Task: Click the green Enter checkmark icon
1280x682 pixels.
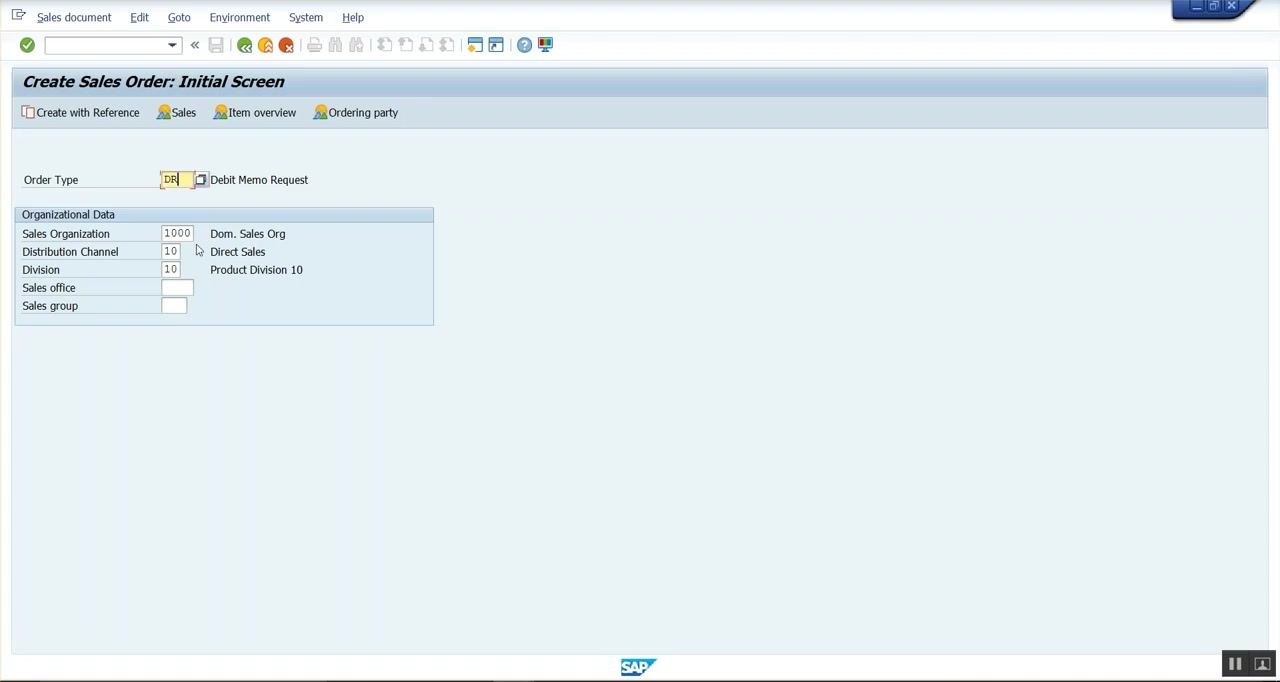Action: pyautogui.click(x=27, y=45)
